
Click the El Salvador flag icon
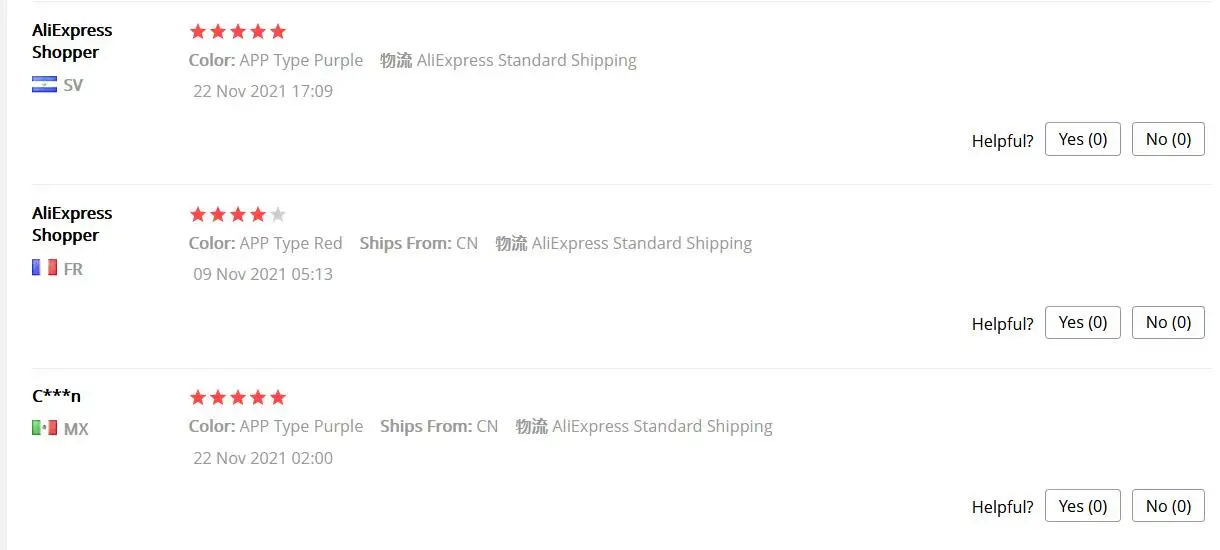click(44, 85)
